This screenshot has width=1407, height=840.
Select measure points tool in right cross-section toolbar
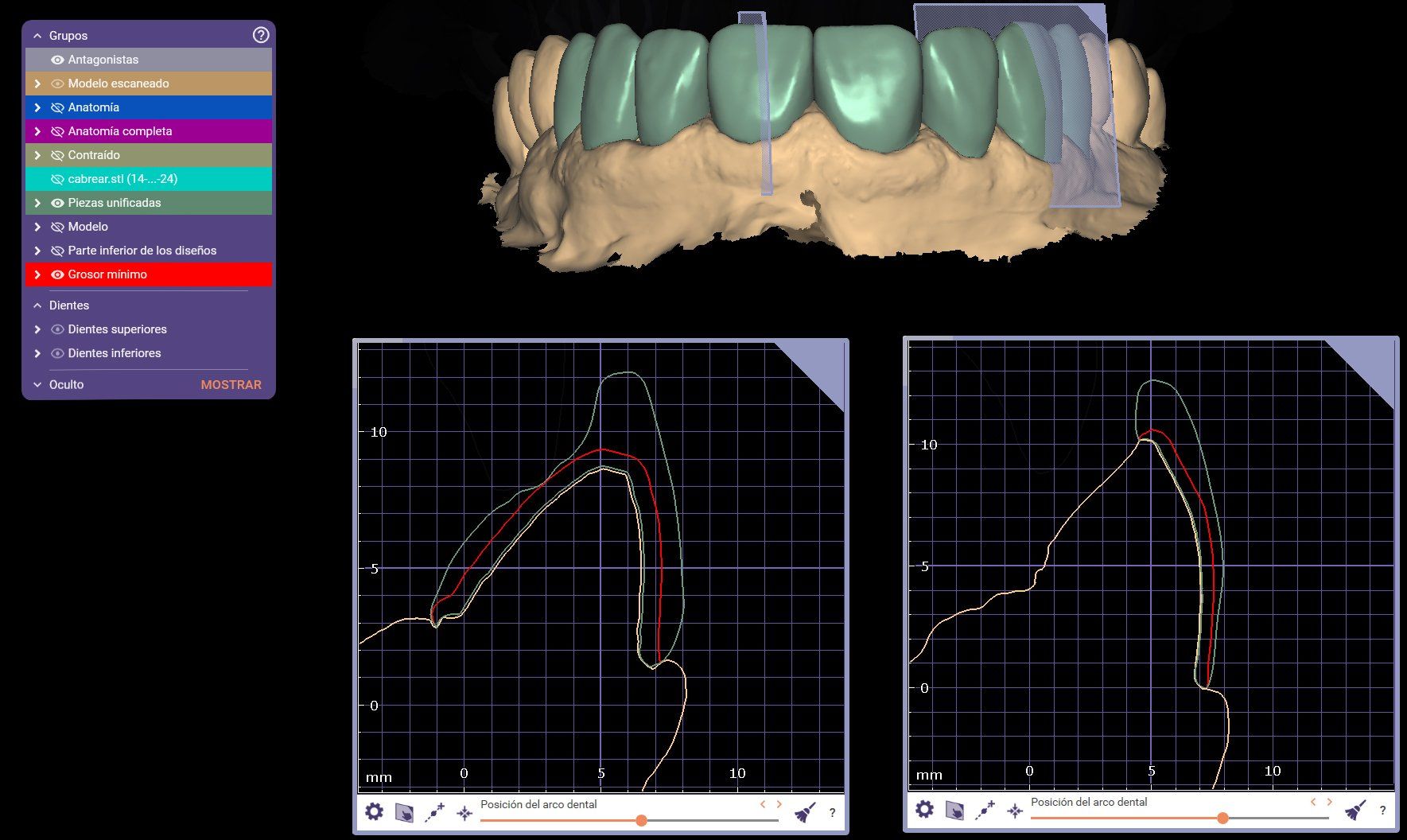click(985, 811)
